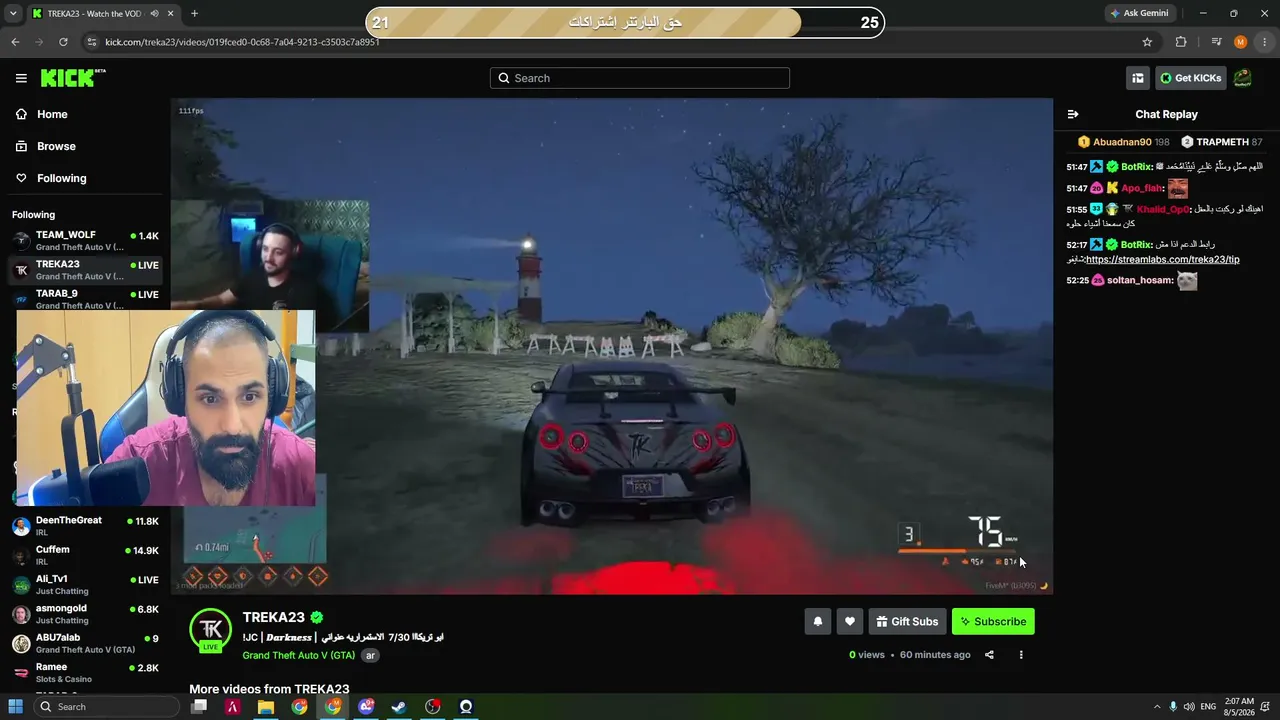Bookmark this page with the star icon
Viewport: 1280px width, 720px height.
tap(1147, 42)
